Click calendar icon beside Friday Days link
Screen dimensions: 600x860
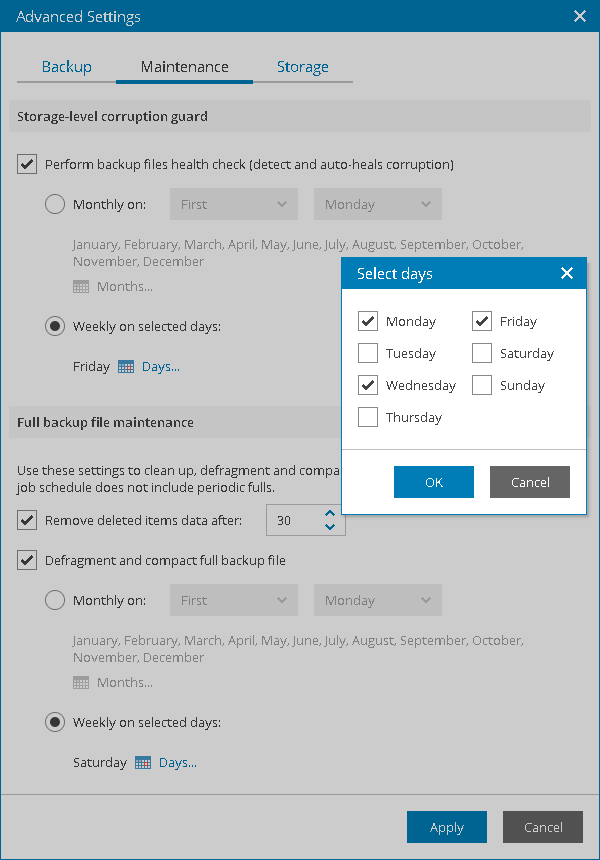(126, 367)
